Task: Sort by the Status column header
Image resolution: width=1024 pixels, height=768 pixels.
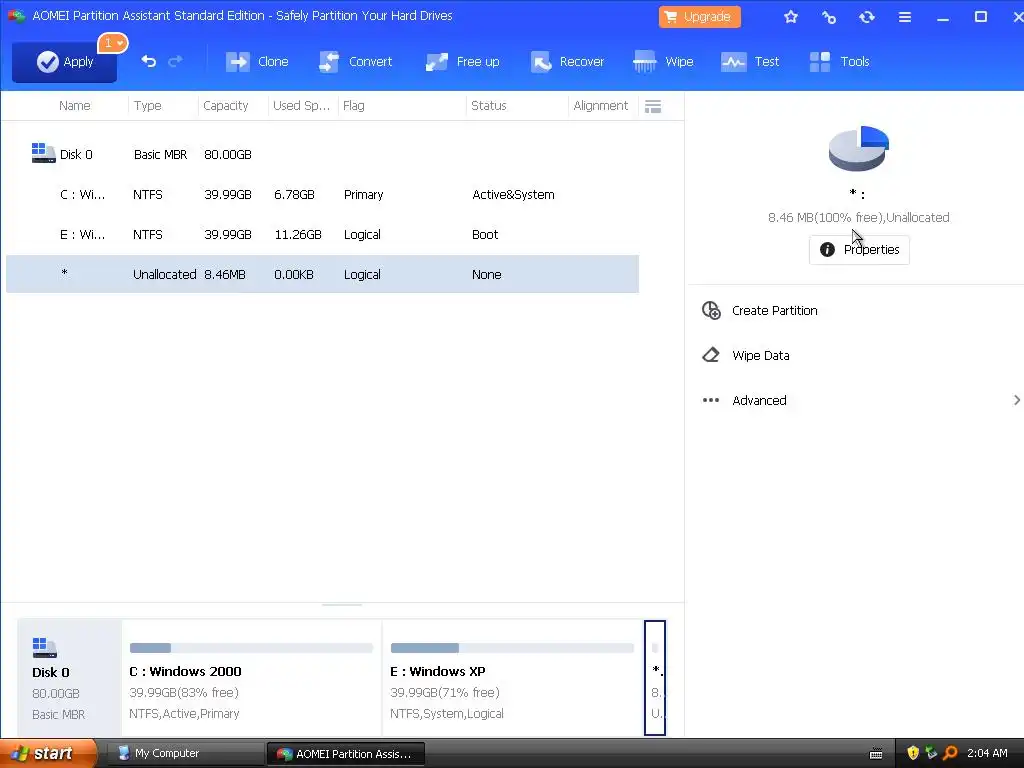Action: pyautogui.click(x=488, y=106)
